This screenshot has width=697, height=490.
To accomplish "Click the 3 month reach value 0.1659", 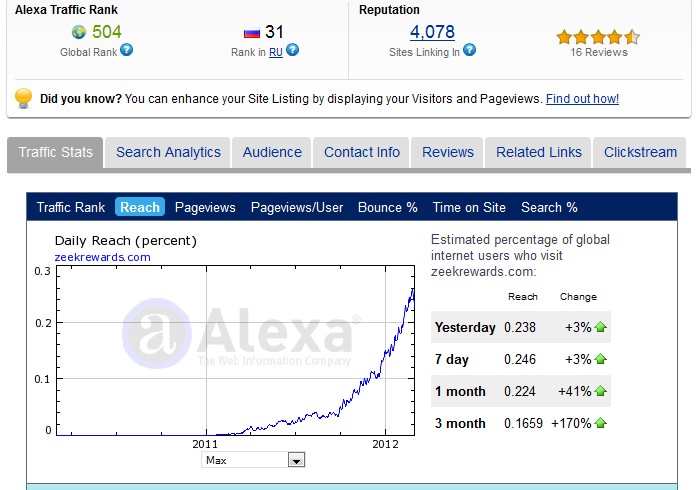I will tap(523, 423).
